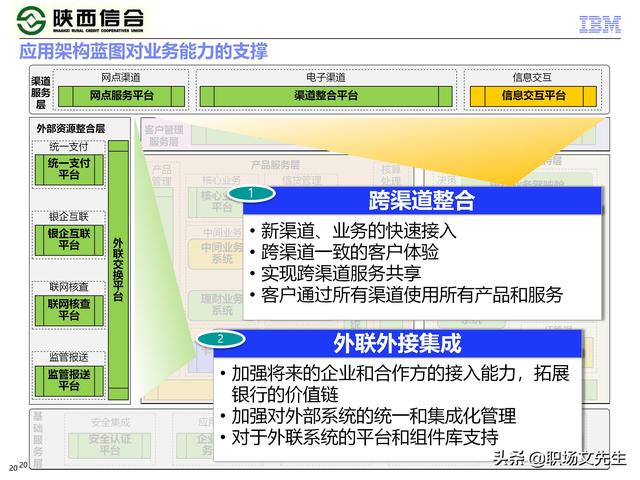Click the faded 基础服务层 vertical label
Viewport: 640px width, 480px height.
pyautogui.click(x=38, y=440)
